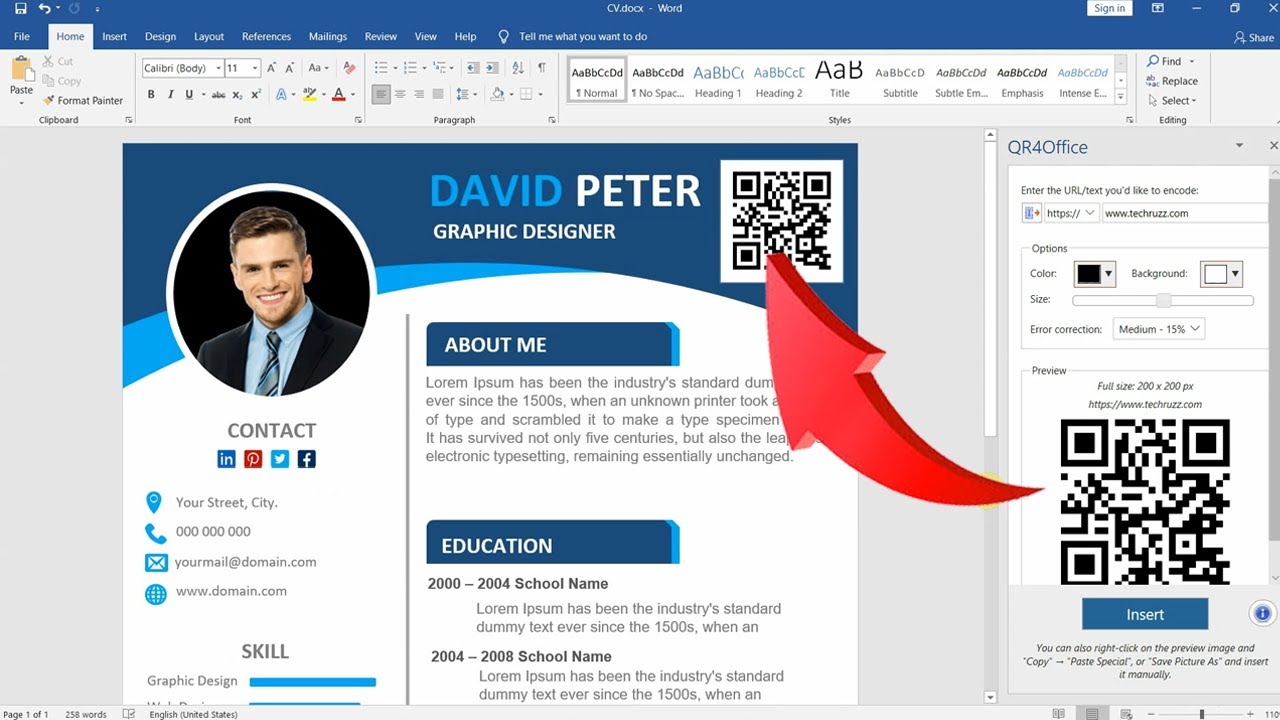Switch to the Layout ribbon tab
The height and width of the screenshot is (720, 1280).
pyautogui.click(x=209, y=36)
